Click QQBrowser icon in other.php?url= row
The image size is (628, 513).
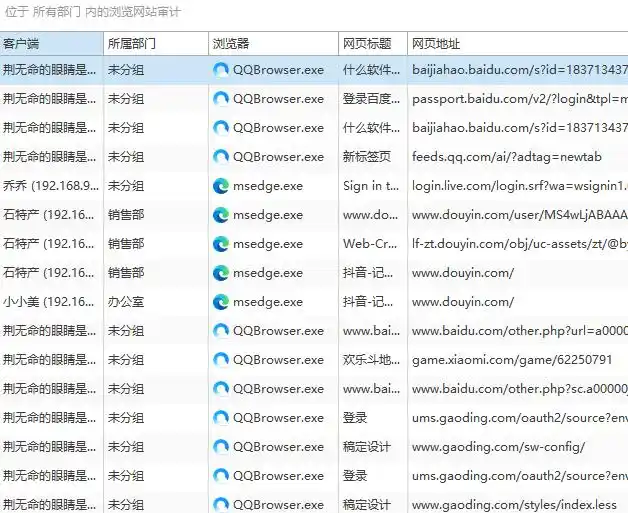point(221,331)
